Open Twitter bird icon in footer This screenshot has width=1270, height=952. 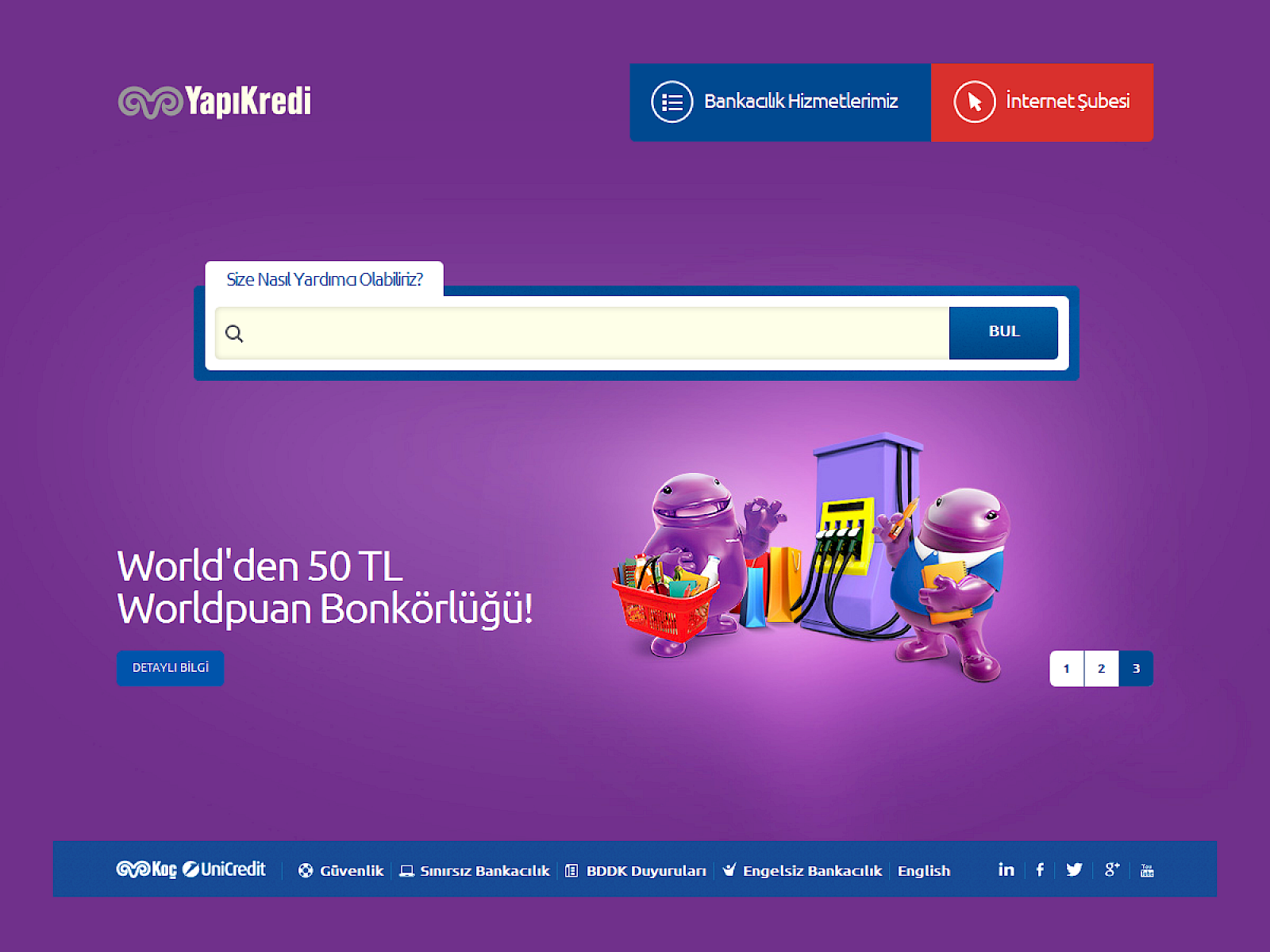coord(1074,869)
